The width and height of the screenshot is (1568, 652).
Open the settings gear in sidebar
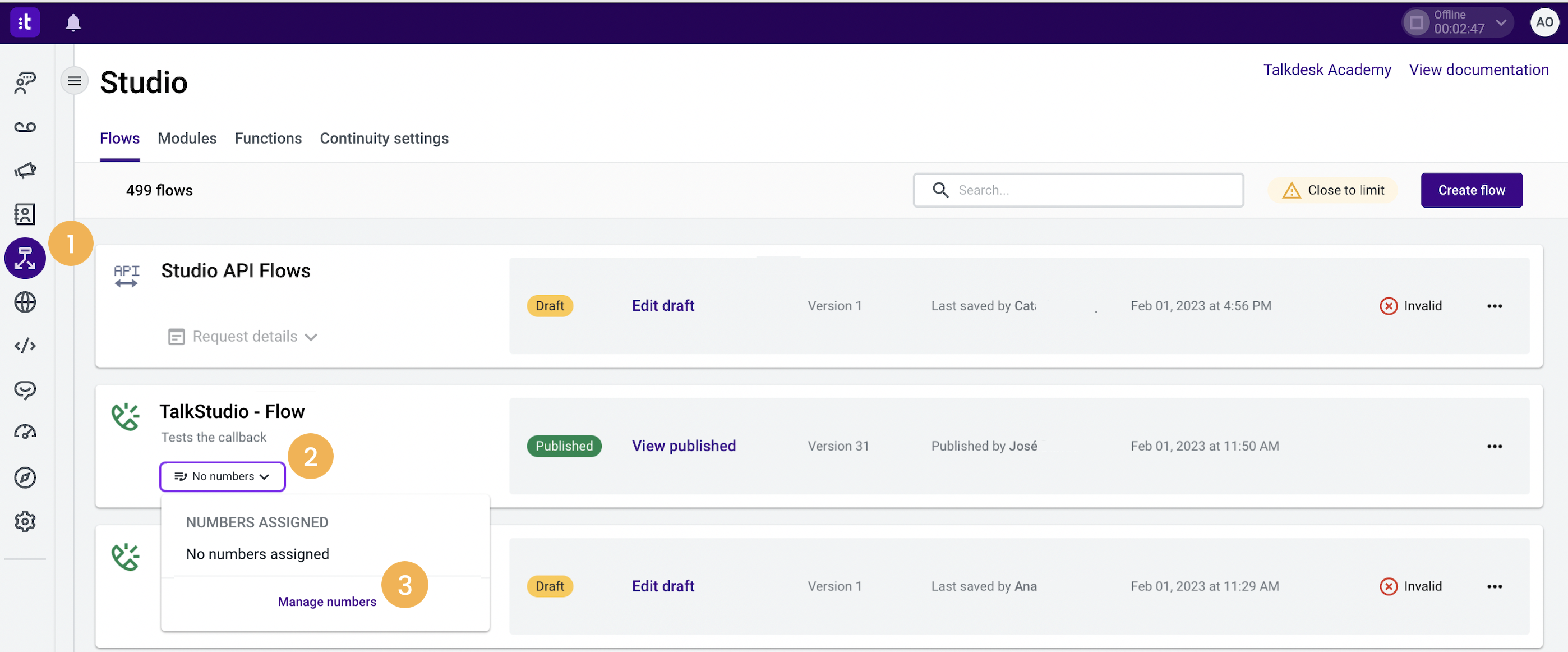pyautogui.click(x=25, y=522)
